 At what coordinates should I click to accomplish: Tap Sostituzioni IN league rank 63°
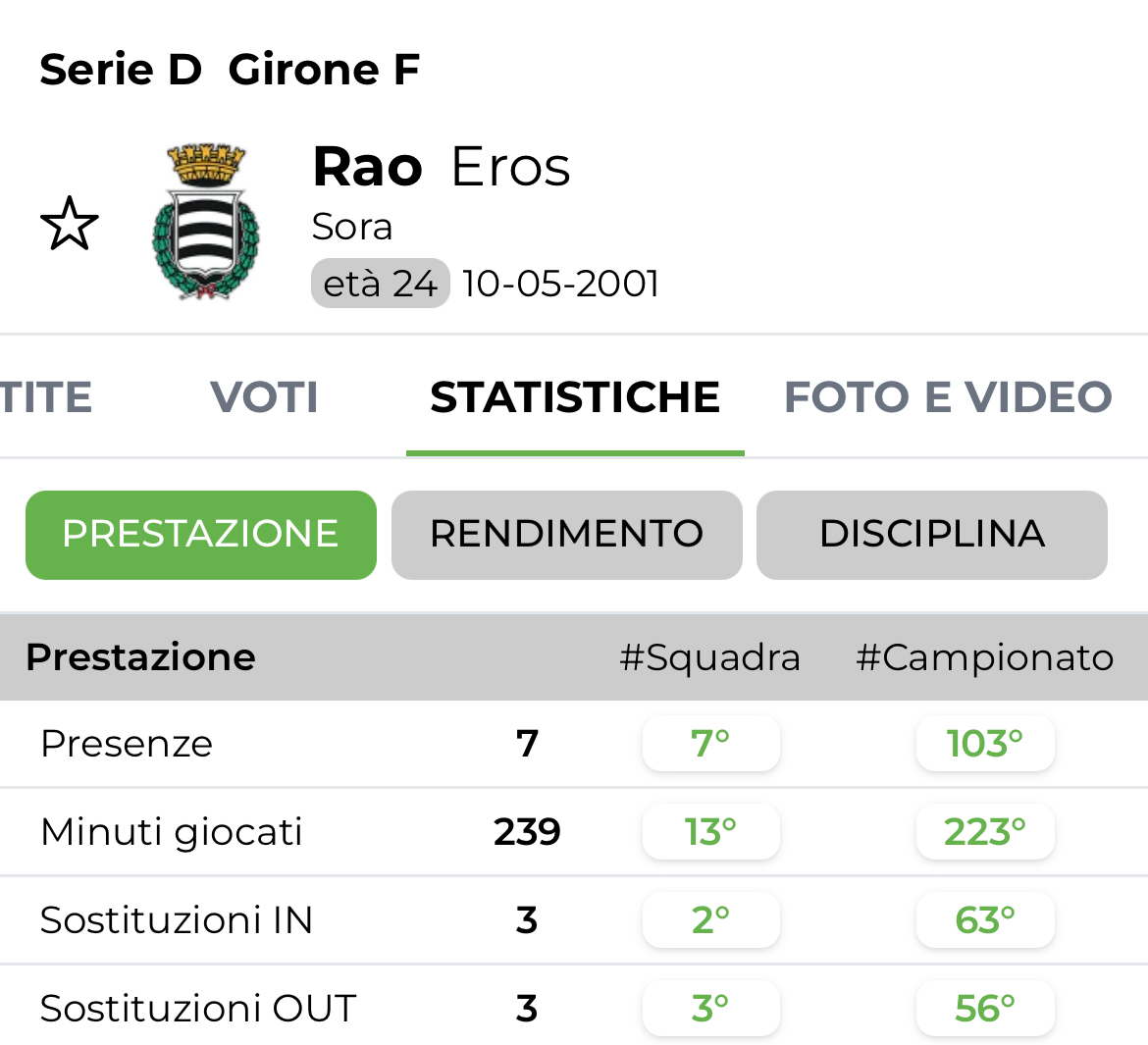pyautogui.click(x=984, y=920)
